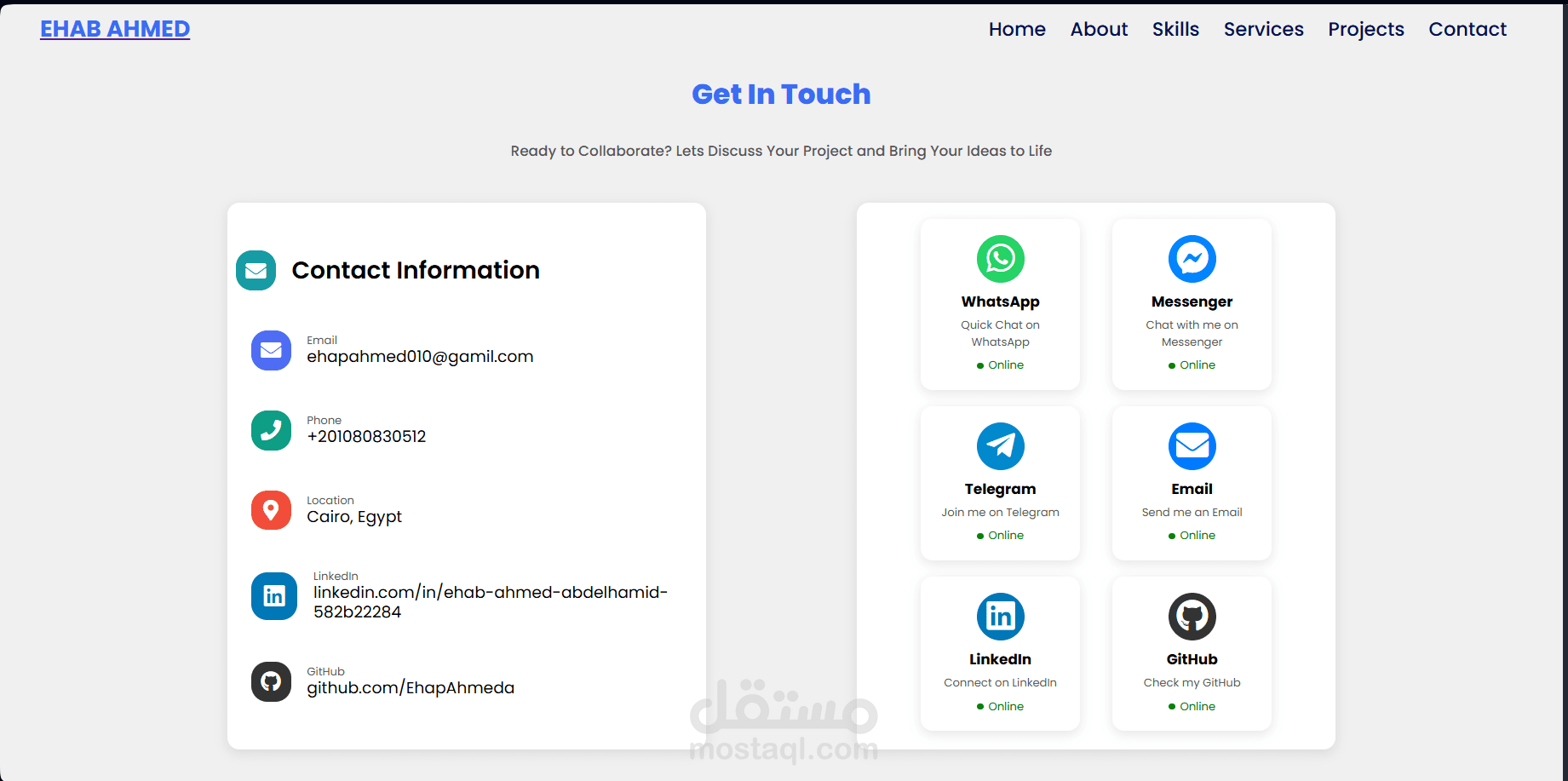Click the small Location label above Cairo
The image size is (1568, 781).
(x=330, y=500)
